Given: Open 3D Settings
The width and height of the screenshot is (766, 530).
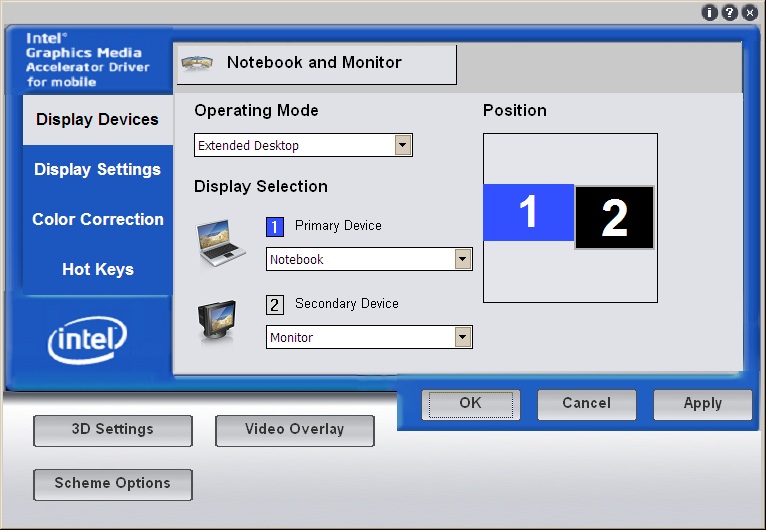Looking at the screenshot, I should pyautogui.click(x=113, y=430).
